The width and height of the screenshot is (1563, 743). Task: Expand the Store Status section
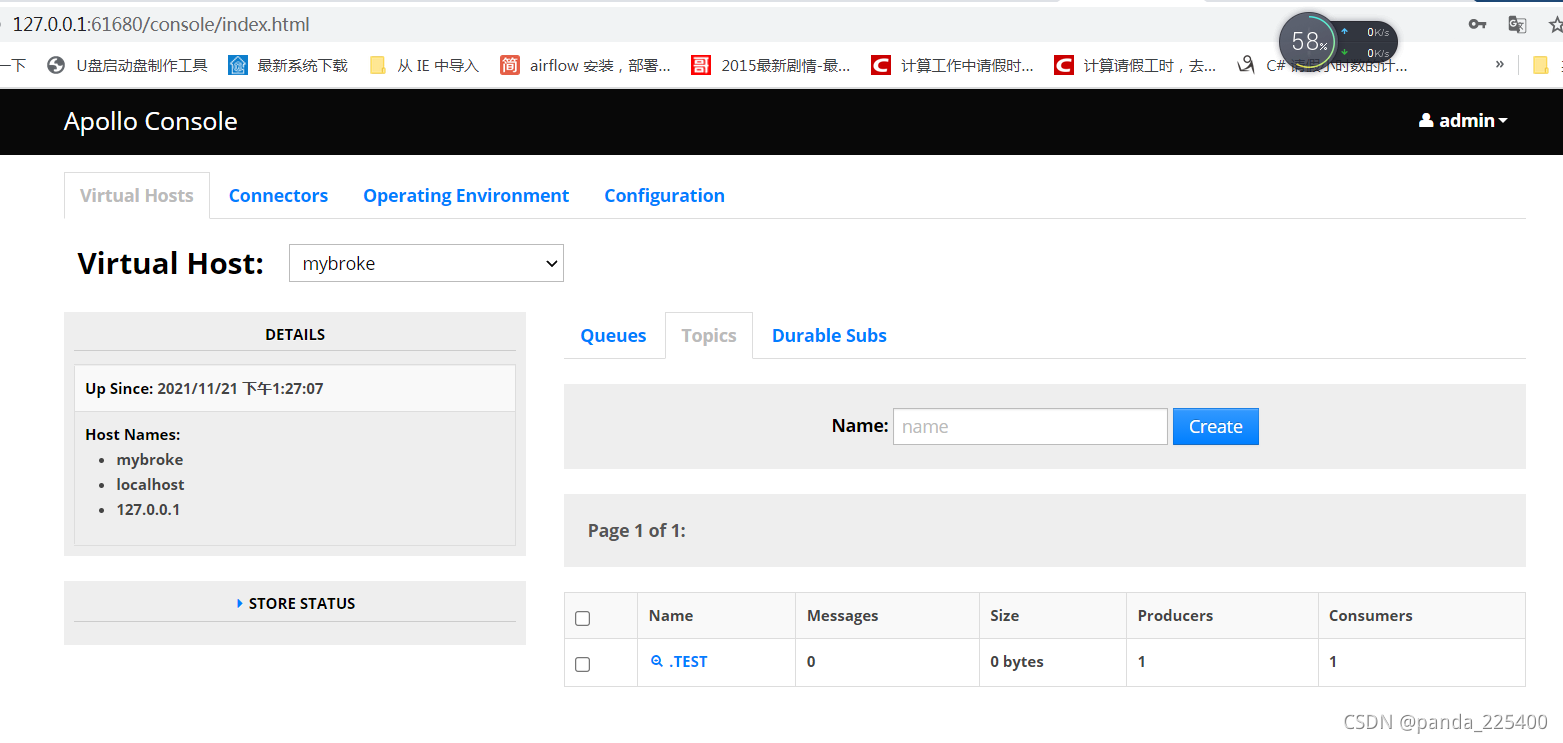pos(295,603)
